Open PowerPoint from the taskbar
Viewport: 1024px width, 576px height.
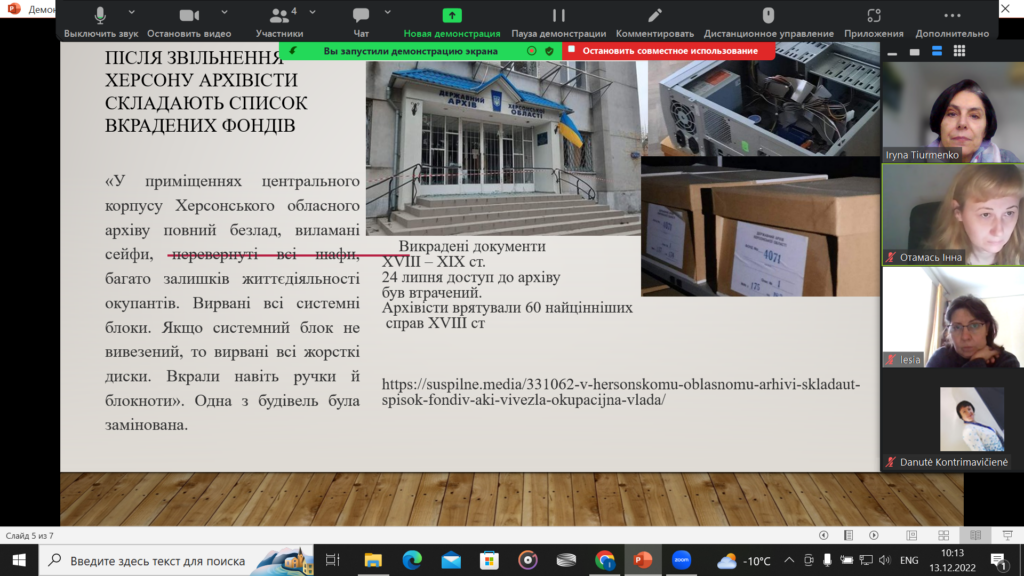pos(642,560)
